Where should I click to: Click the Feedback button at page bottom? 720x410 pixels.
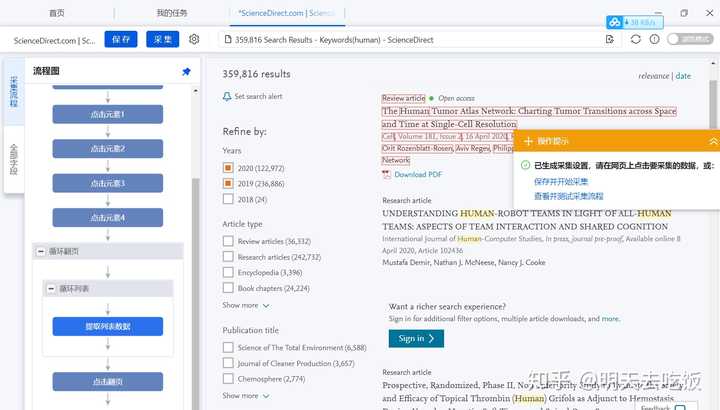pos(663,407)
